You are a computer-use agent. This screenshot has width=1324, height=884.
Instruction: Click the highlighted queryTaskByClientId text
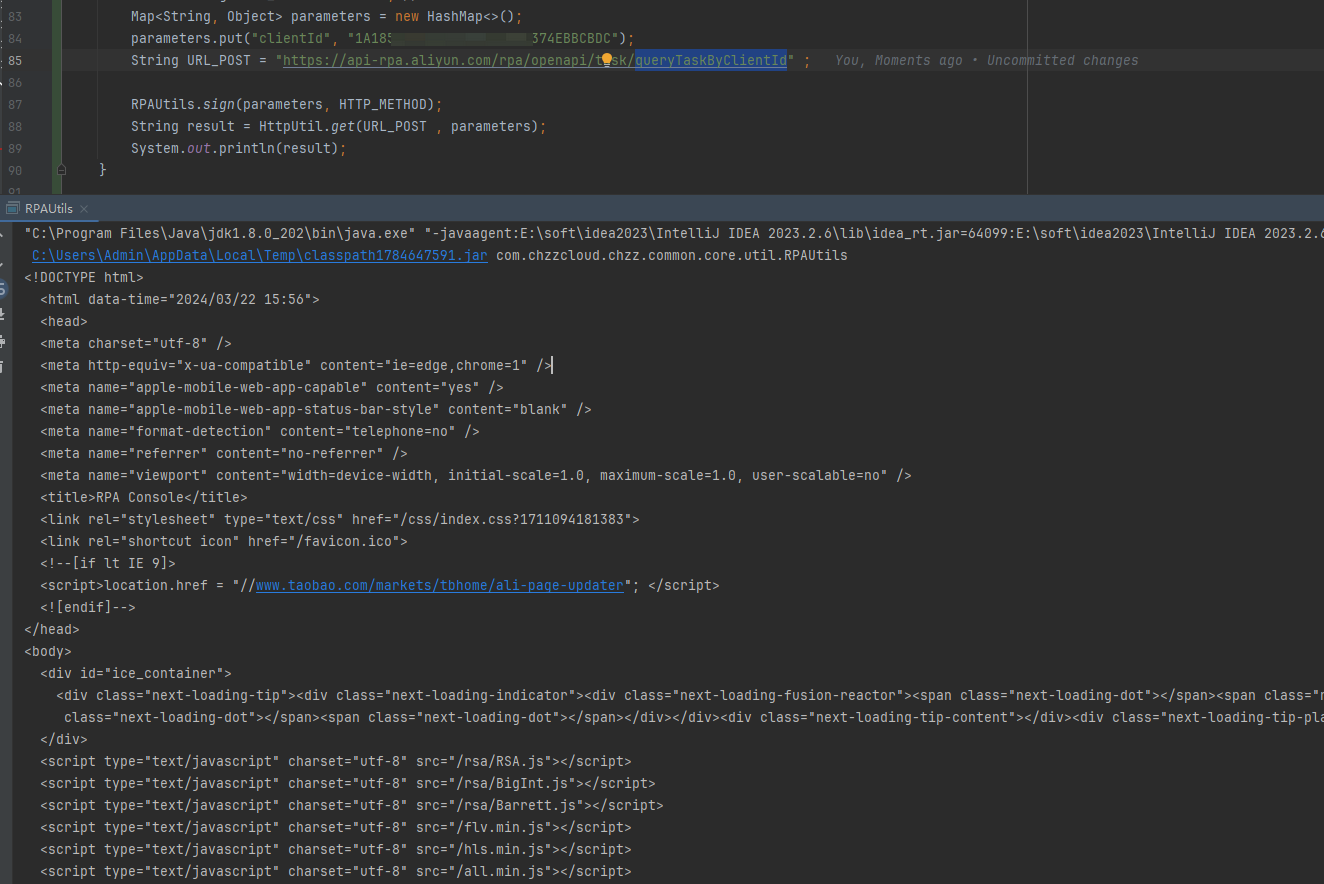point(711,61)
